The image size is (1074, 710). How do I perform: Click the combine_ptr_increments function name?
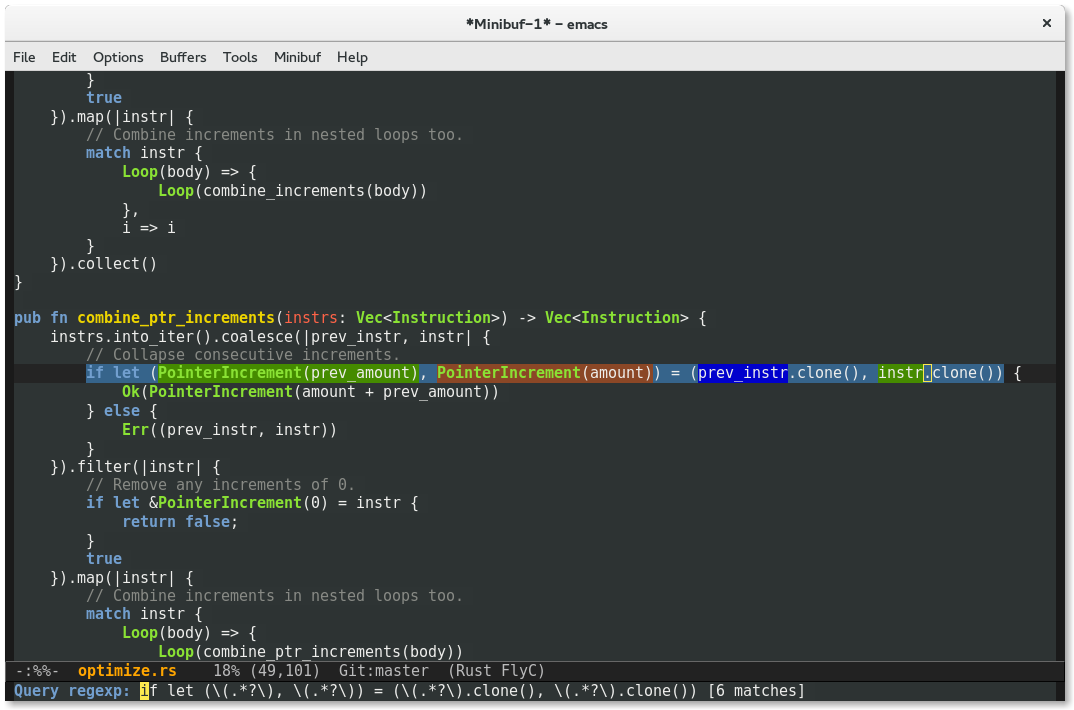(176, 318)
